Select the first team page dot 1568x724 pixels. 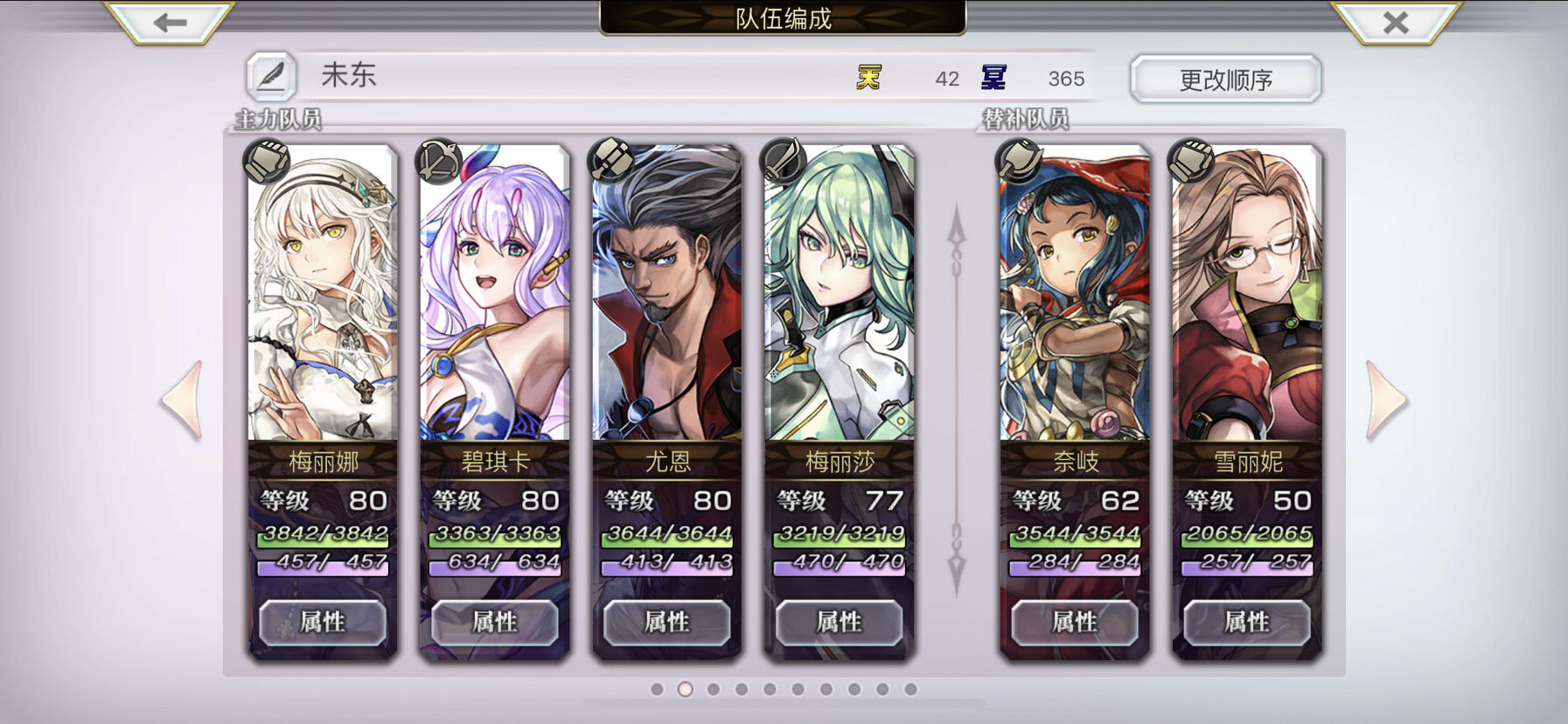(x=657, y=689)
